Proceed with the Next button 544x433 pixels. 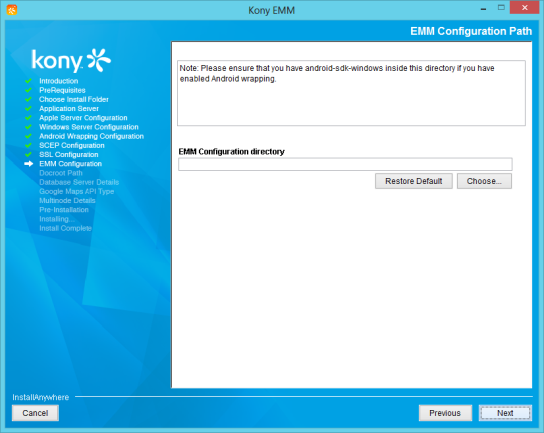505,413
